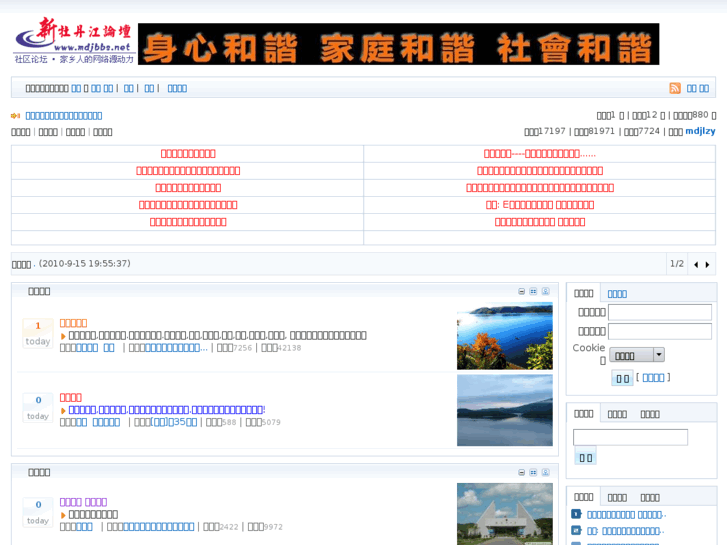The width and height of the screenshot is (727, 545).
Task: Click the '1 today' post counter badge
Action: click(38, 333)
